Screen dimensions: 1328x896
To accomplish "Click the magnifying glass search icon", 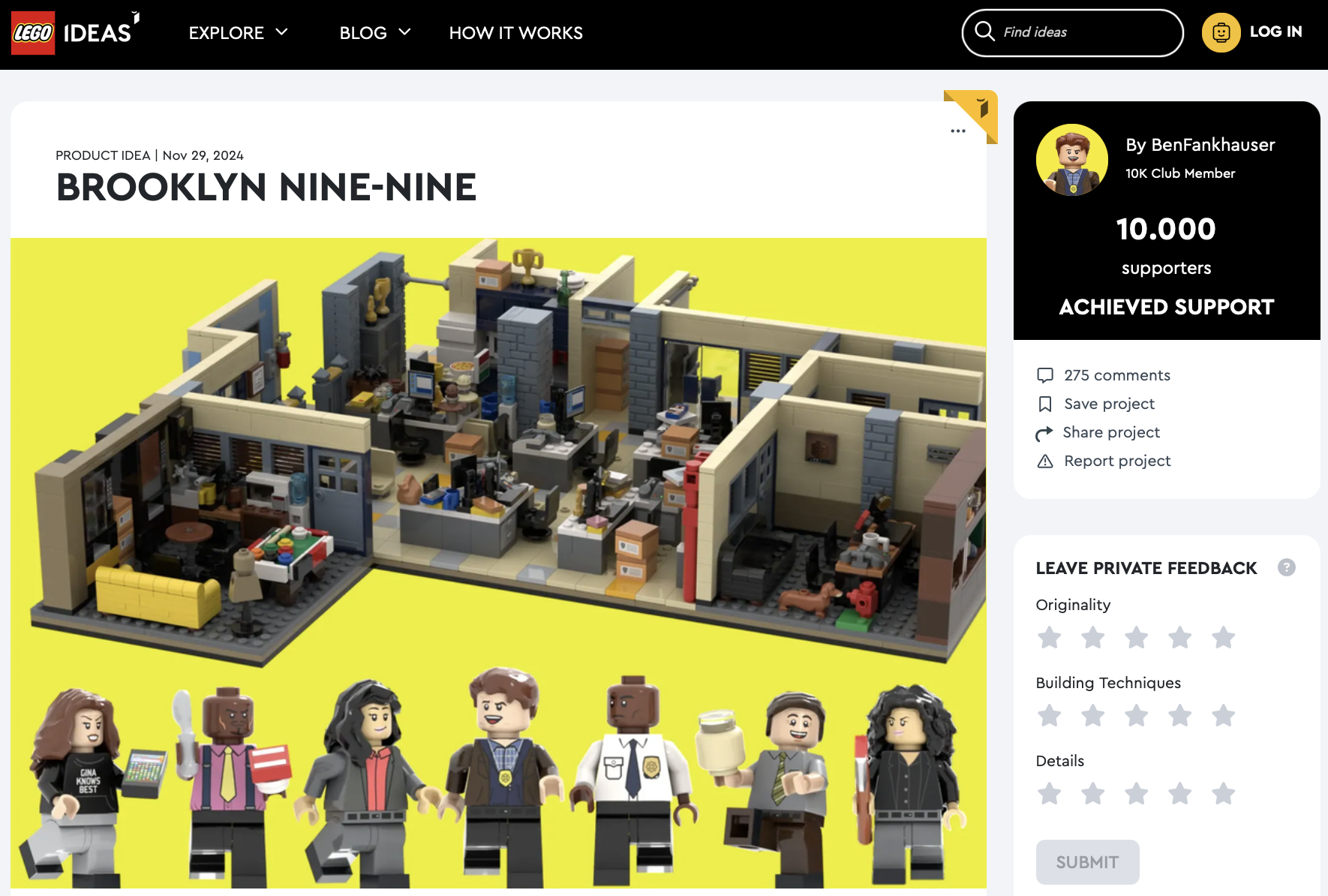I will [x=984, y=32].
